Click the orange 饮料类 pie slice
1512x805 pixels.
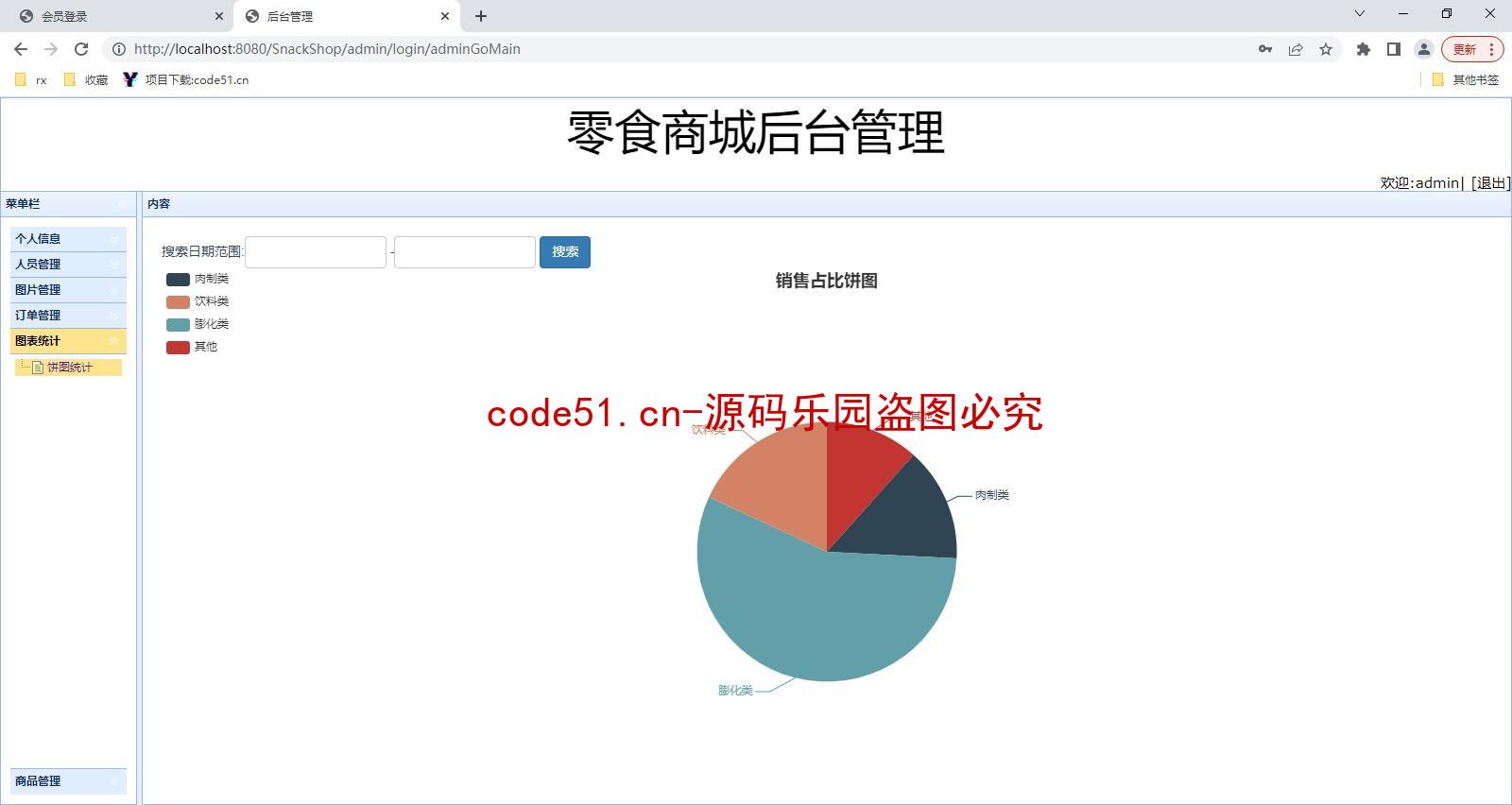tap(780, 487)
